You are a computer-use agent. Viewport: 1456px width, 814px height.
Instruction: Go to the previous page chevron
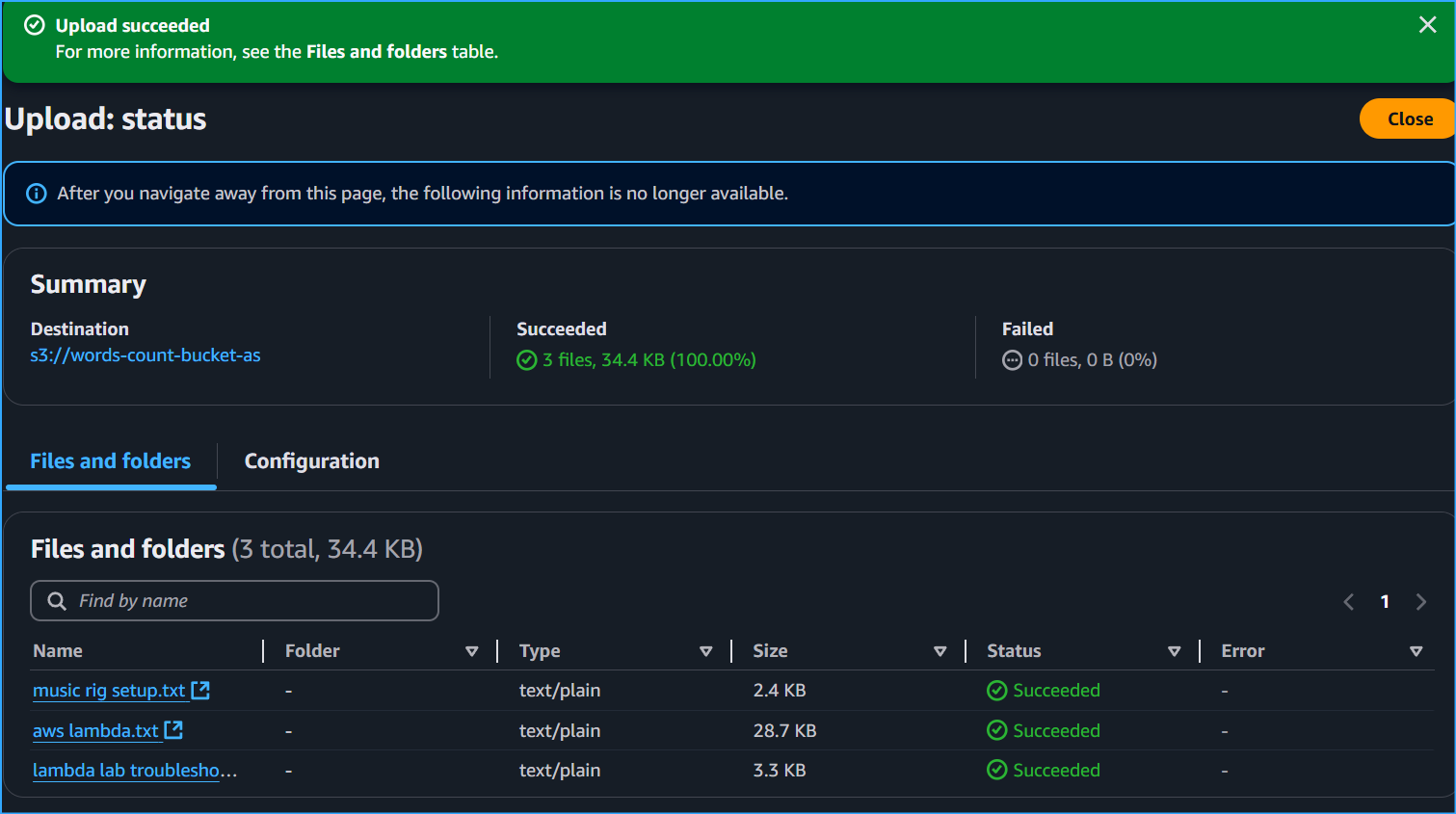(x=1349, y=602)
